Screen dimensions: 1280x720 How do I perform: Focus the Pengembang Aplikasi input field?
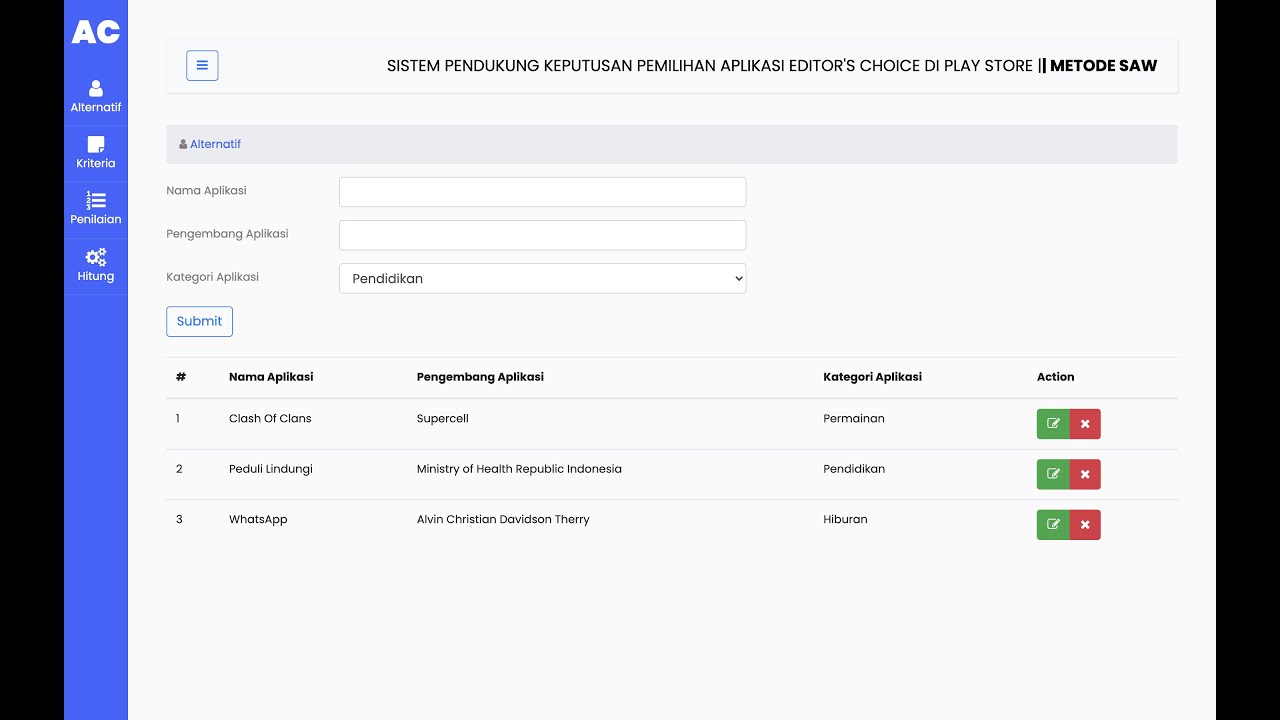[x=543, y=235]
